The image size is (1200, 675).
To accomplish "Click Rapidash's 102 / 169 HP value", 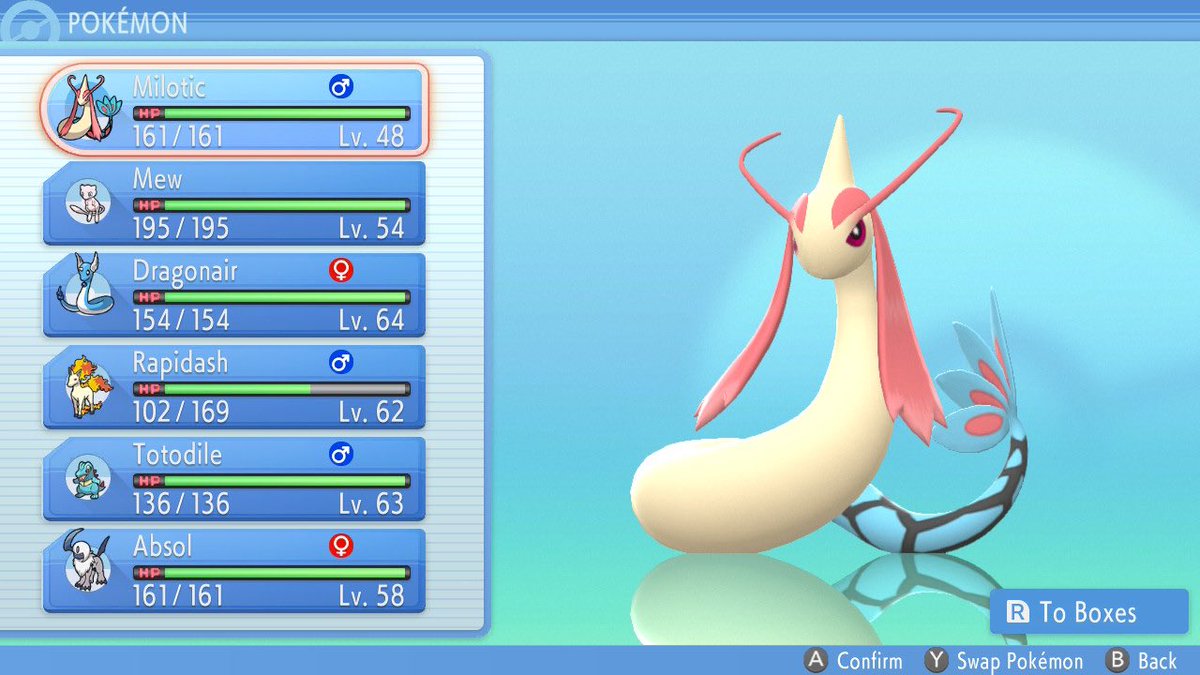I will (181, 411).
